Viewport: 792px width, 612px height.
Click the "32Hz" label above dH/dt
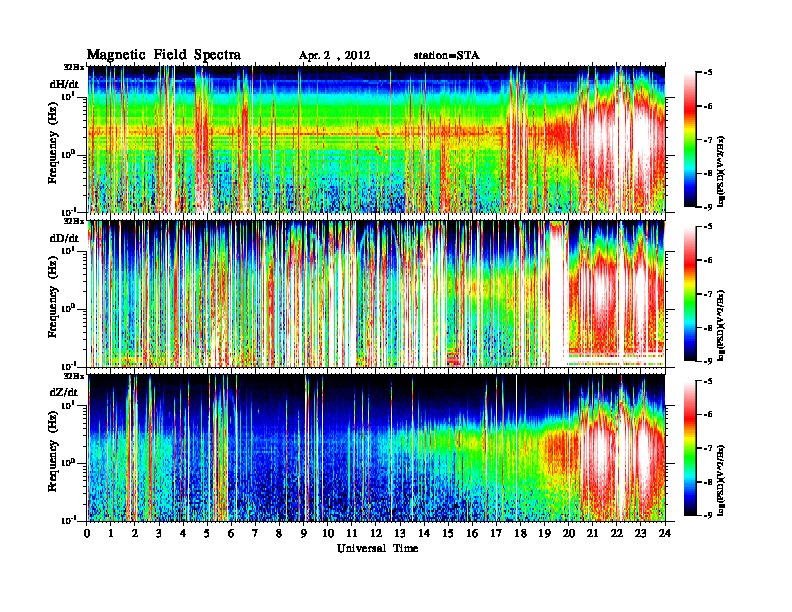coord(74,67)
